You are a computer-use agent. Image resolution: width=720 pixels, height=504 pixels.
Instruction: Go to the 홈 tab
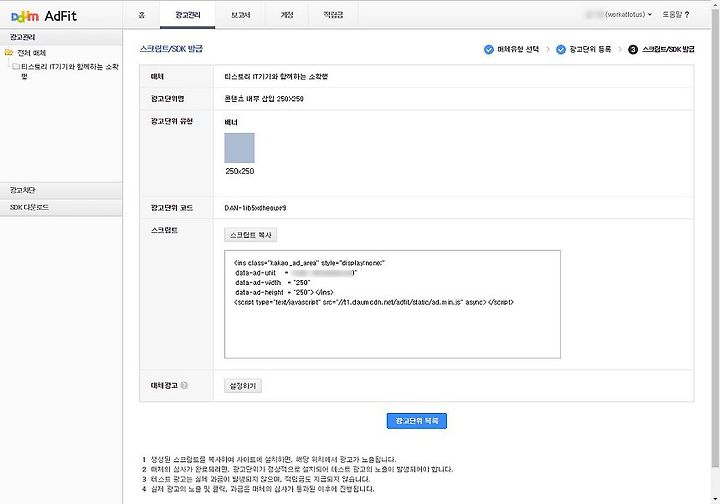(141, 15)
